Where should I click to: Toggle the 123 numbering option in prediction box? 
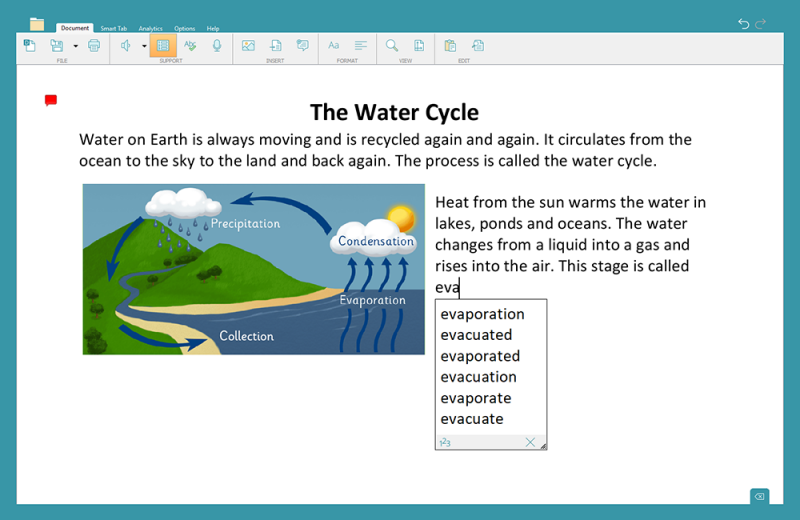point(445,442)
